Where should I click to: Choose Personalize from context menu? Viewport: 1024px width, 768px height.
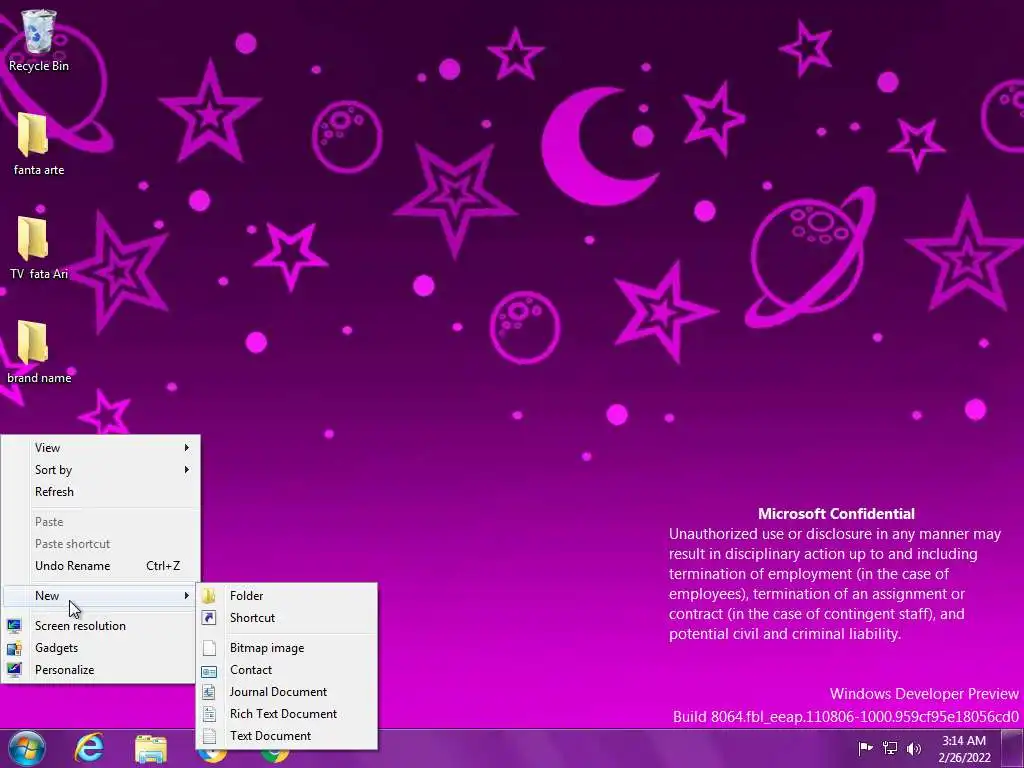coord(101,669)
